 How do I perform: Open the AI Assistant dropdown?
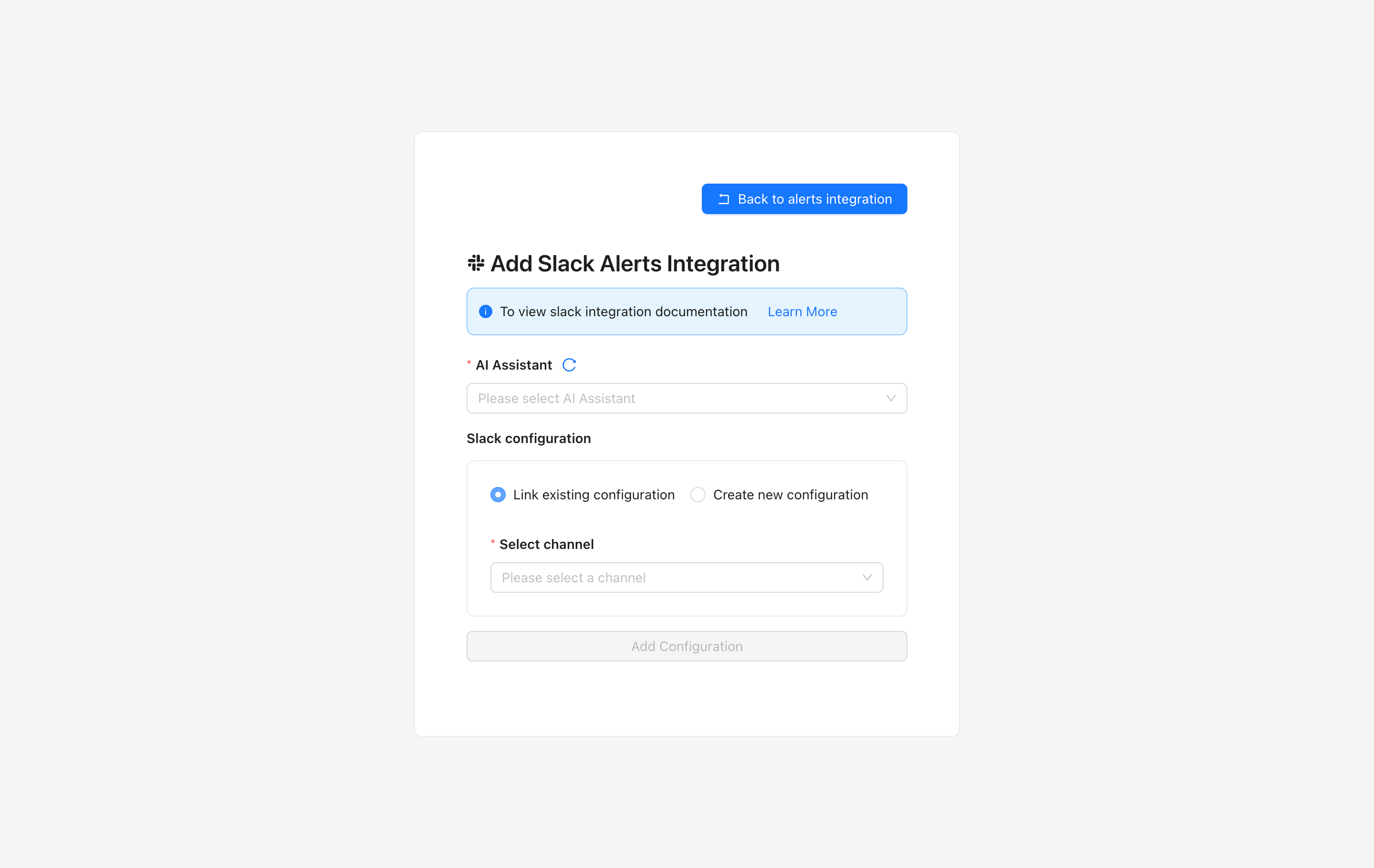[x=679, y=398]
